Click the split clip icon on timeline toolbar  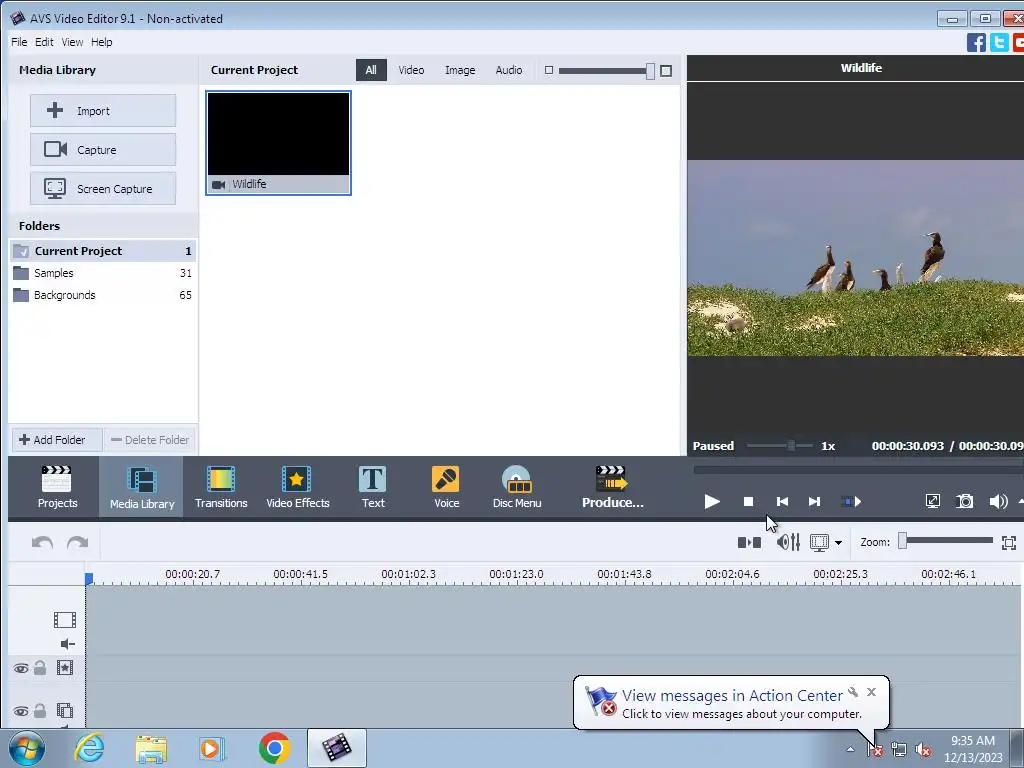[x=749, y=542]
